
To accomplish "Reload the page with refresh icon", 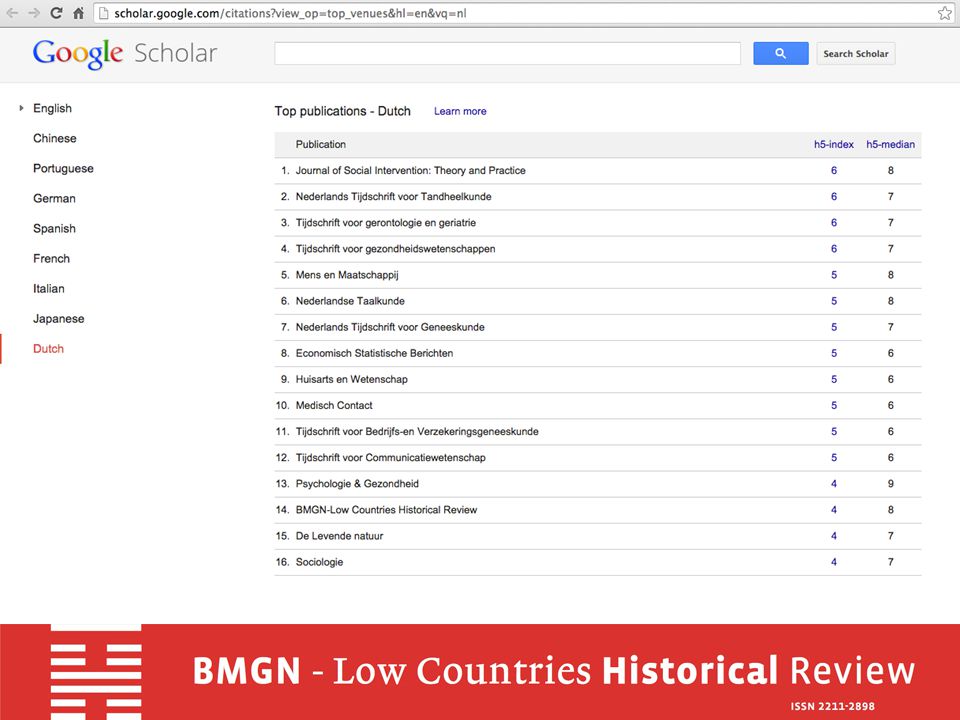I will 56,13.
